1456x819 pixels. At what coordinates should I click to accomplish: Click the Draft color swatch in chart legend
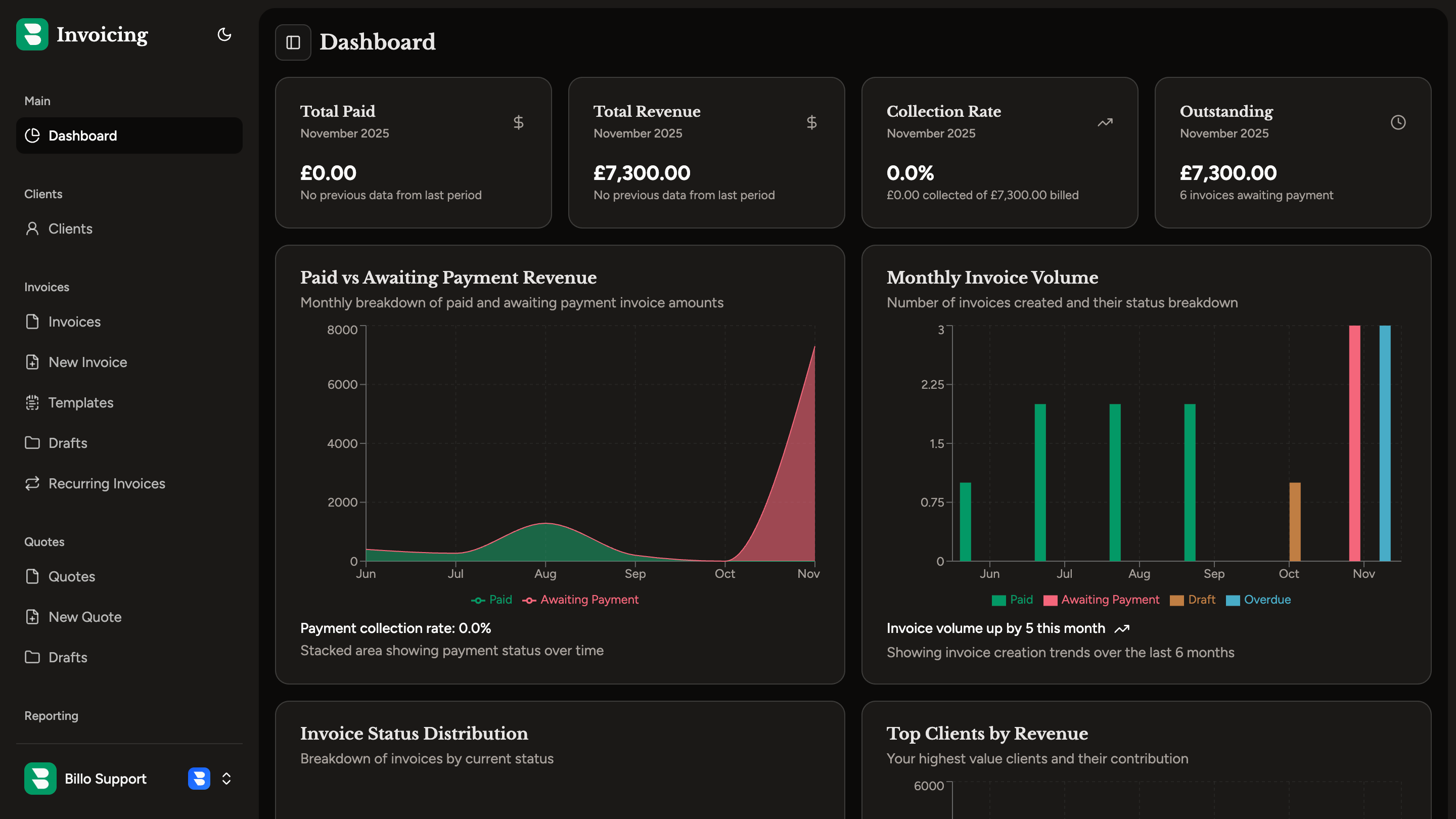click(x=1177, y=599)
